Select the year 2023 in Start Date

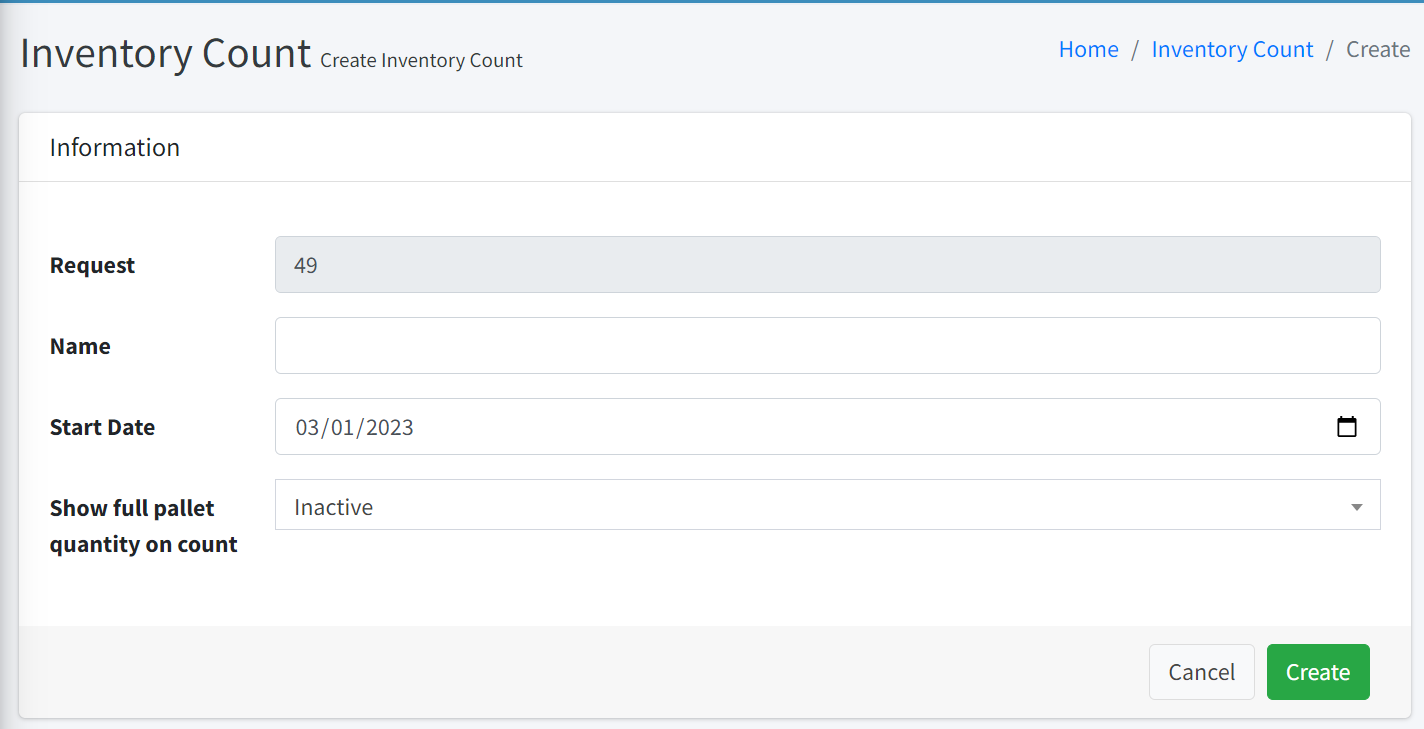pyautogui.click(x=390, y=428)
